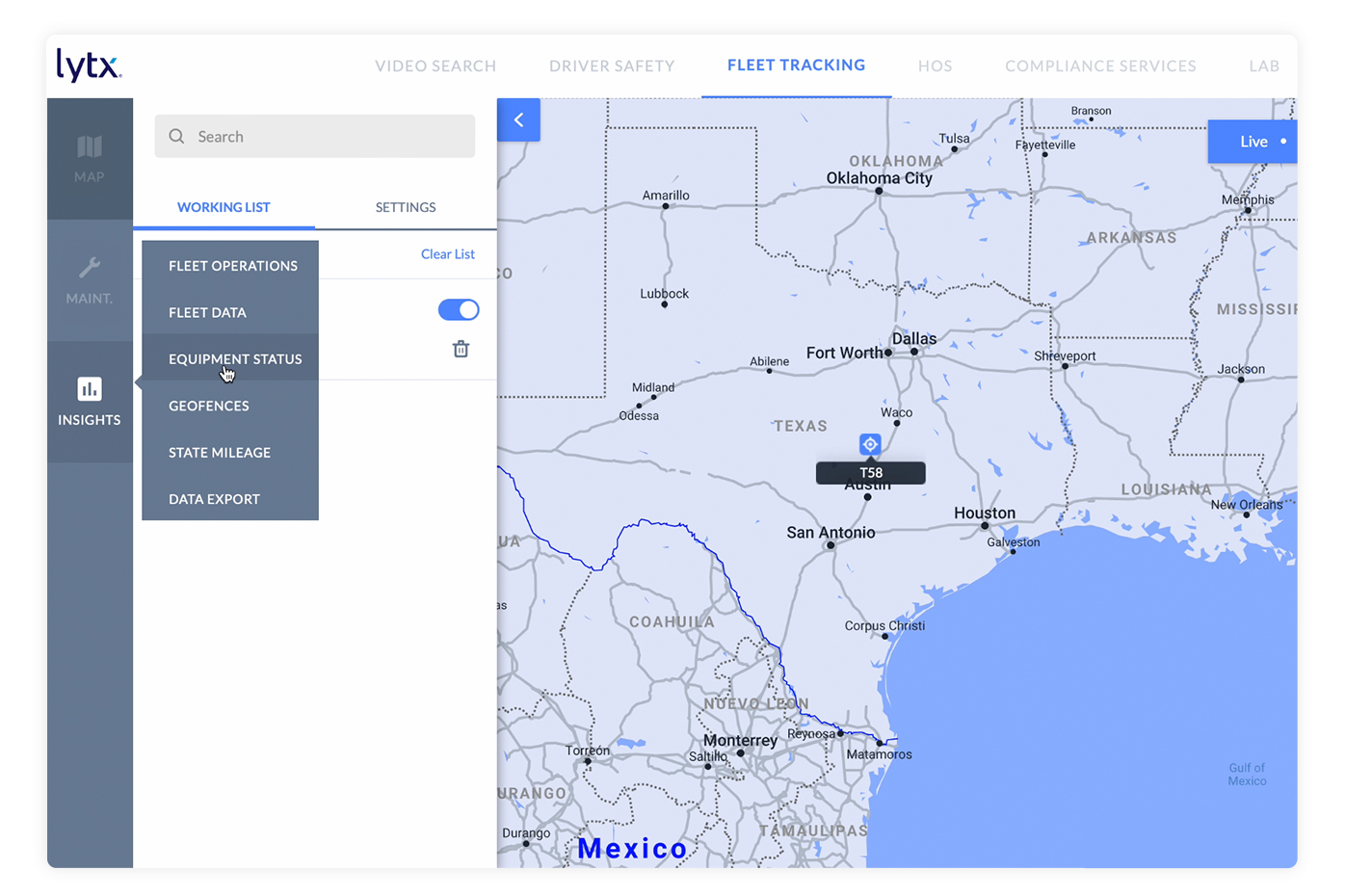Viewport: 1345px width, 896px height.
Task: Open the WORKING LIST tab
Action: pyautogui.click(x=223, y=207)
